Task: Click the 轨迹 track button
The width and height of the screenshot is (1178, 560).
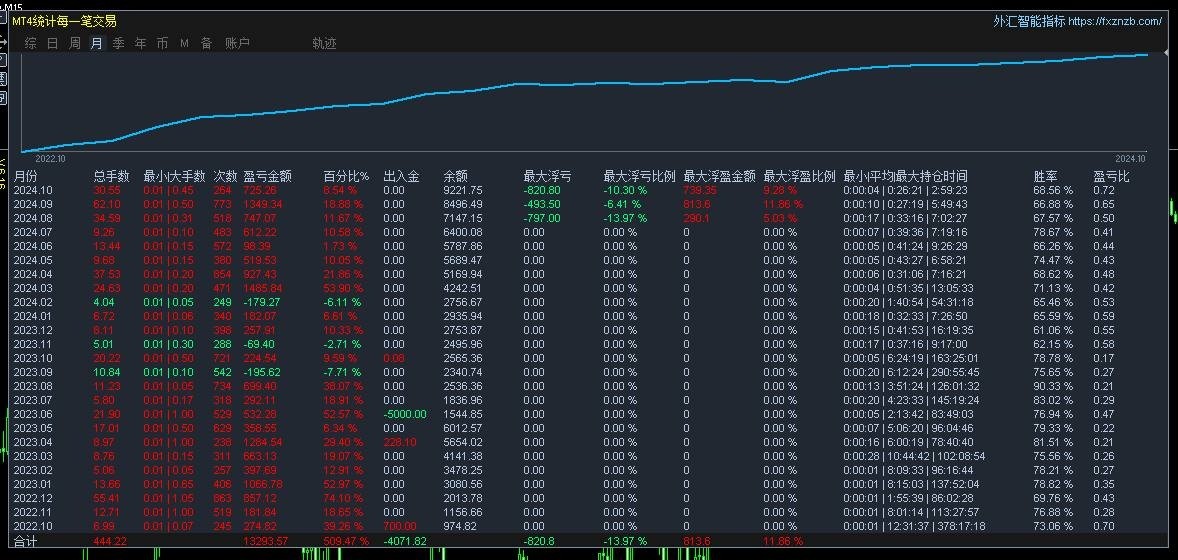Action: click(x=325, y=44)
